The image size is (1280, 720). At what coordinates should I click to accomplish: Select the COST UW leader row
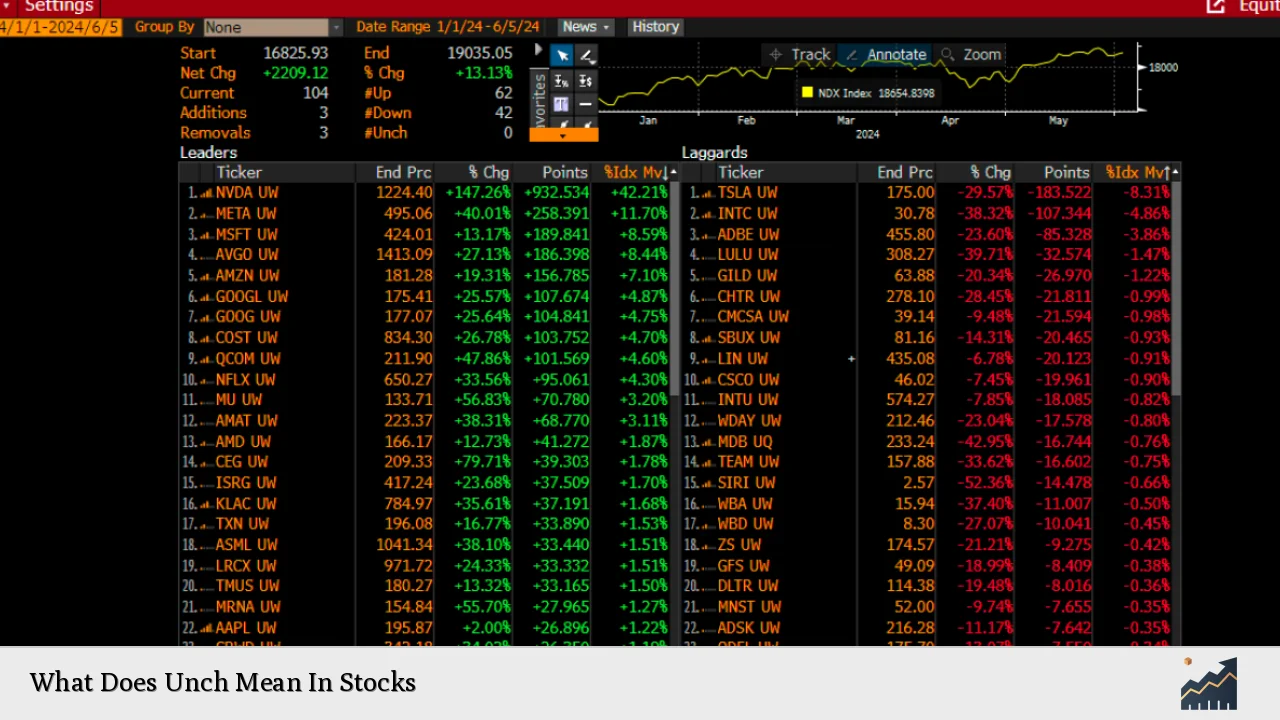point(425,338)
